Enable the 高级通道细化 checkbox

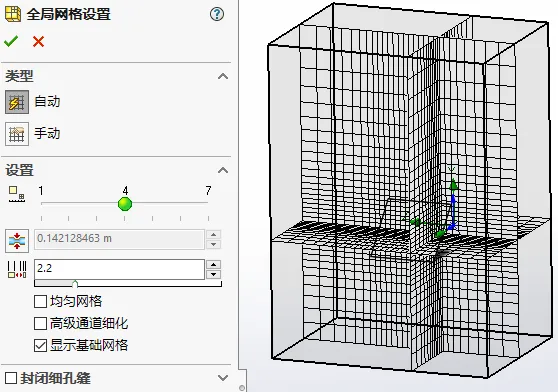(x=40, y=323)
